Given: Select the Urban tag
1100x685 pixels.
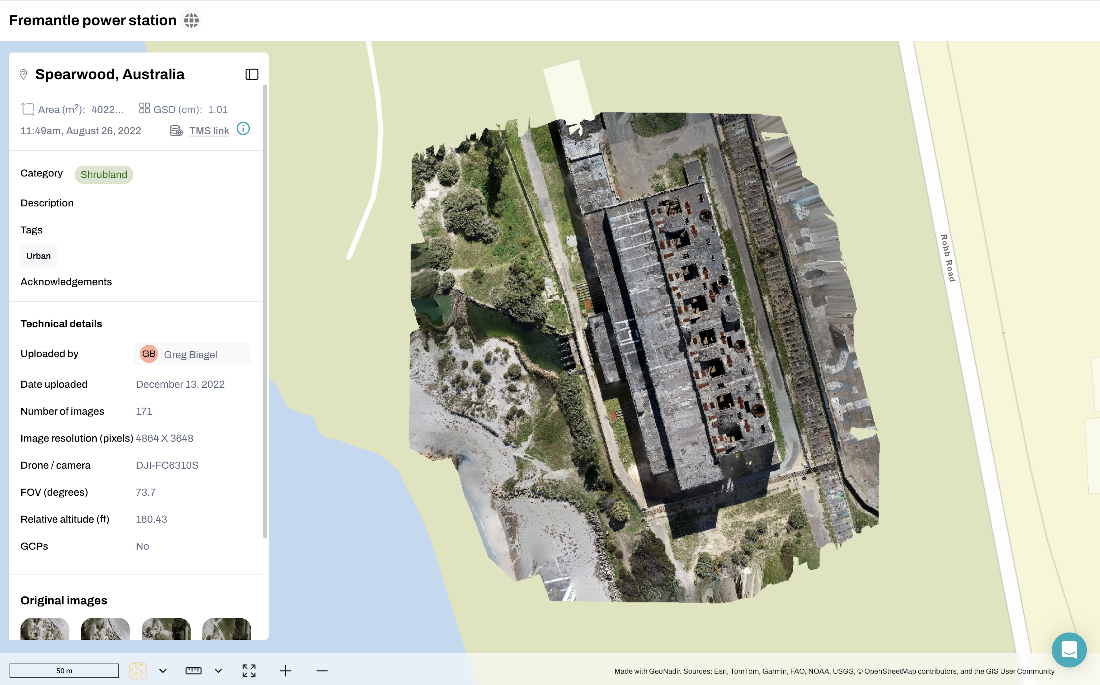Looking at the screenshot, I should (39, 256).
